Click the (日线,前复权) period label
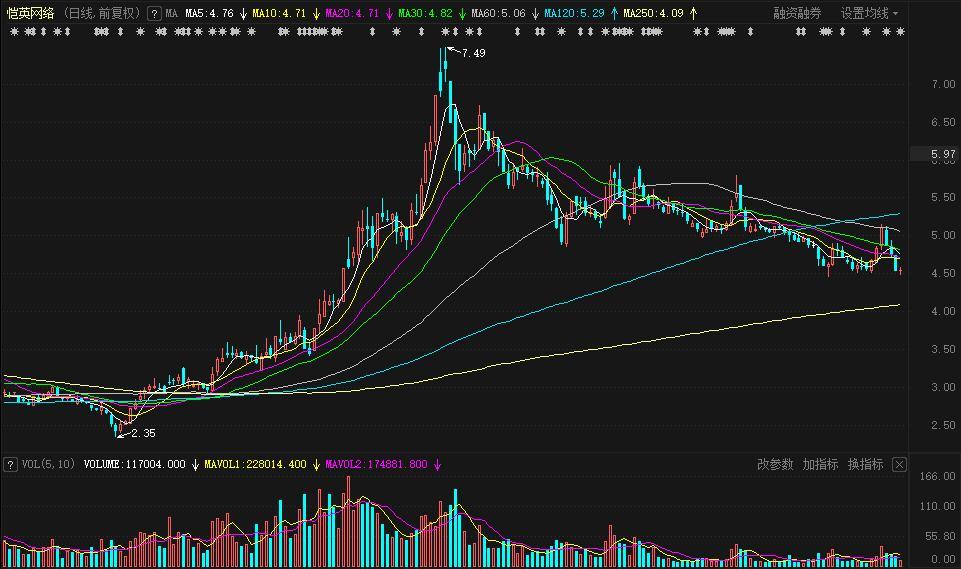This screenshot has width=961, height=569. coord(102,13)
